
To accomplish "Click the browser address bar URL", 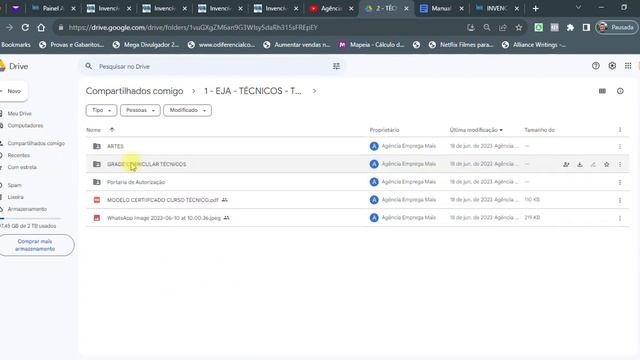I will coord(193,27).
